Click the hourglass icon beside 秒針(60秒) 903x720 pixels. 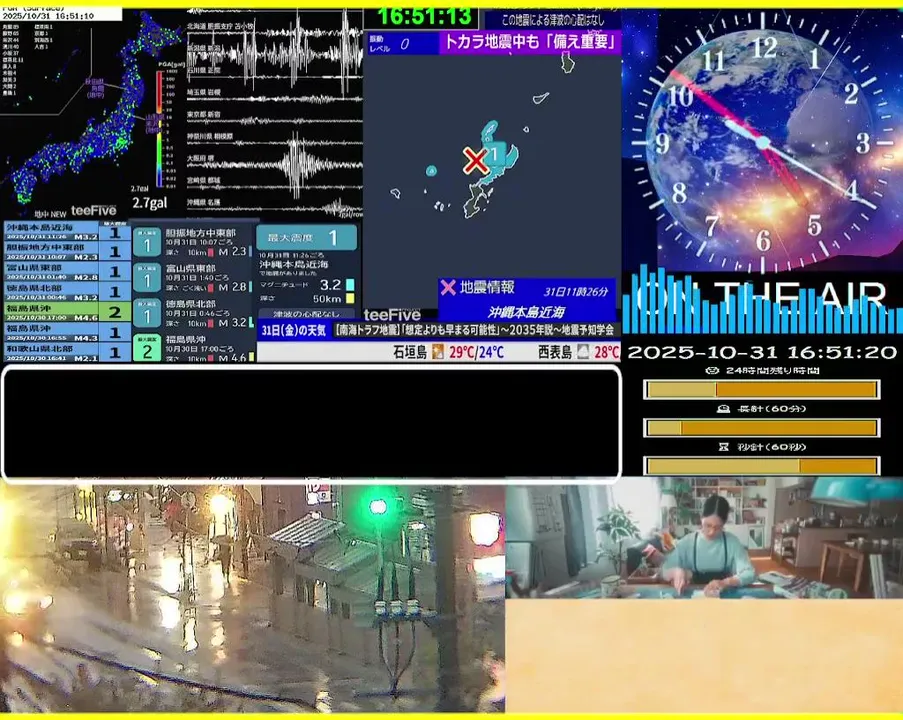(724, 446)
